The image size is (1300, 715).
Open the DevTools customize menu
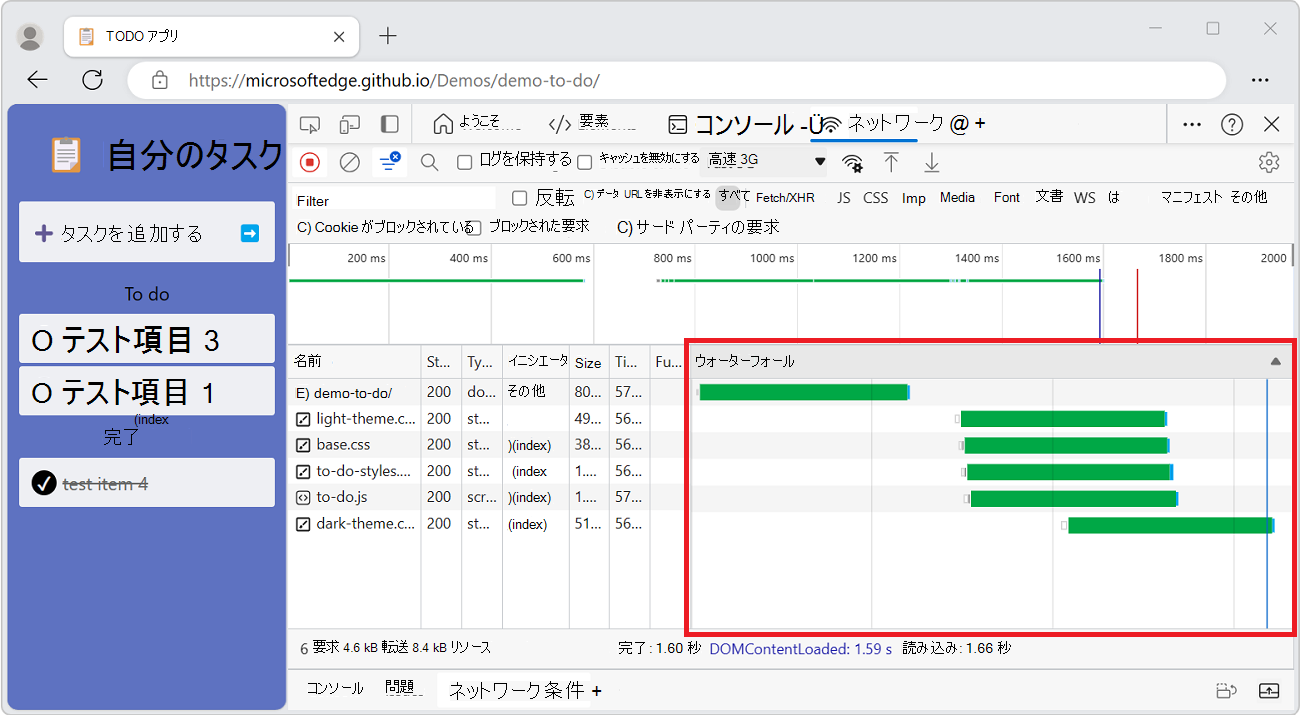(x=1191, y=123)
